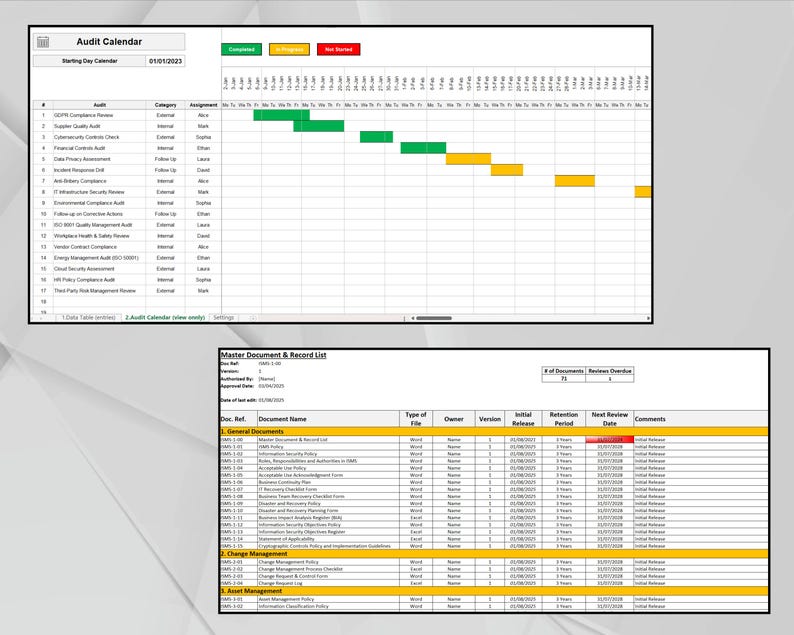Screen dimensions: 794x635
Task: Click yellow bar on Data Privacy Assessment row
Action: click(468, 159)
